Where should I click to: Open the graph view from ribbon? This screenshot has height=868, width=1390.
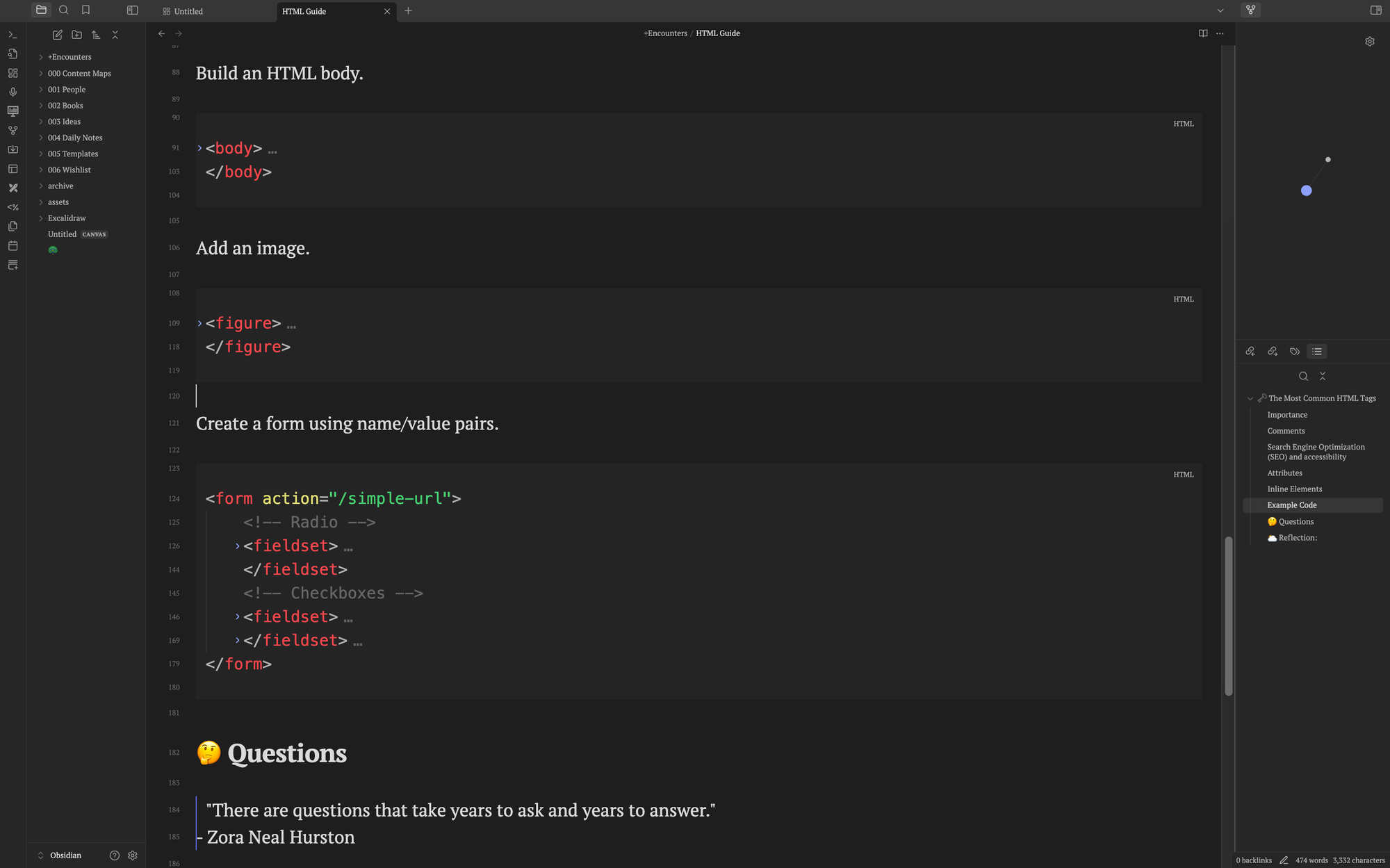coord(13,131)
